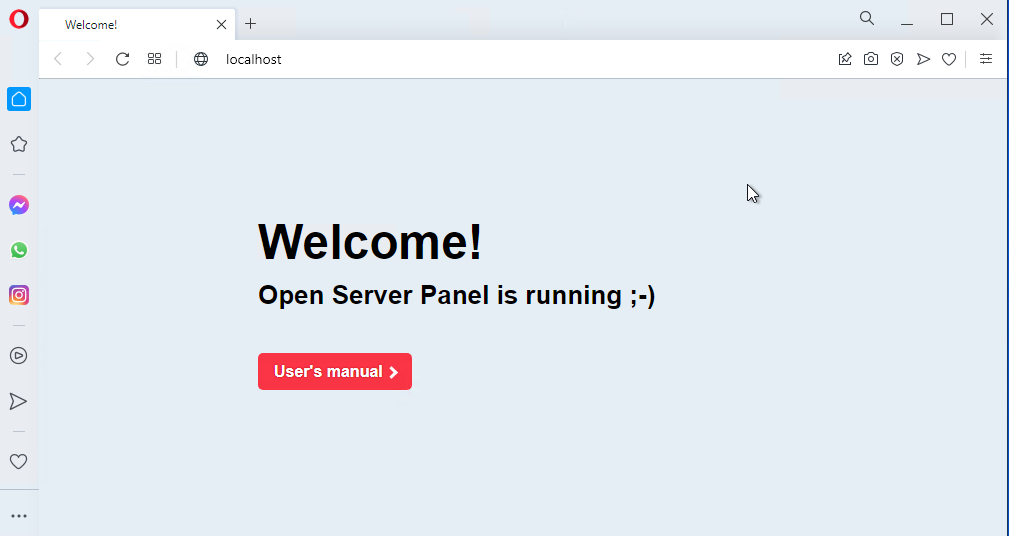
Task: Open the Opera main menu logo
Action: (19, 19)
